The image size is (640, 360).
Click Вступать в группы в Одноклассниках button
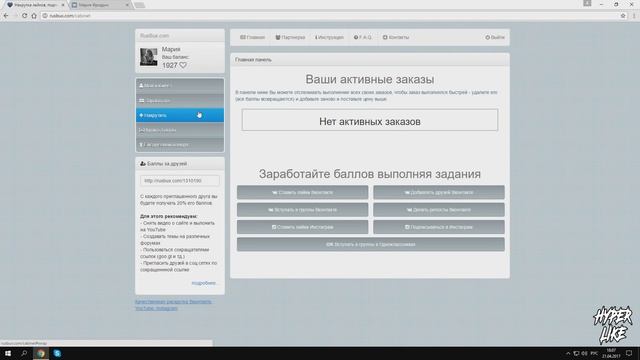pyautogui.click(x=371, y=244)
